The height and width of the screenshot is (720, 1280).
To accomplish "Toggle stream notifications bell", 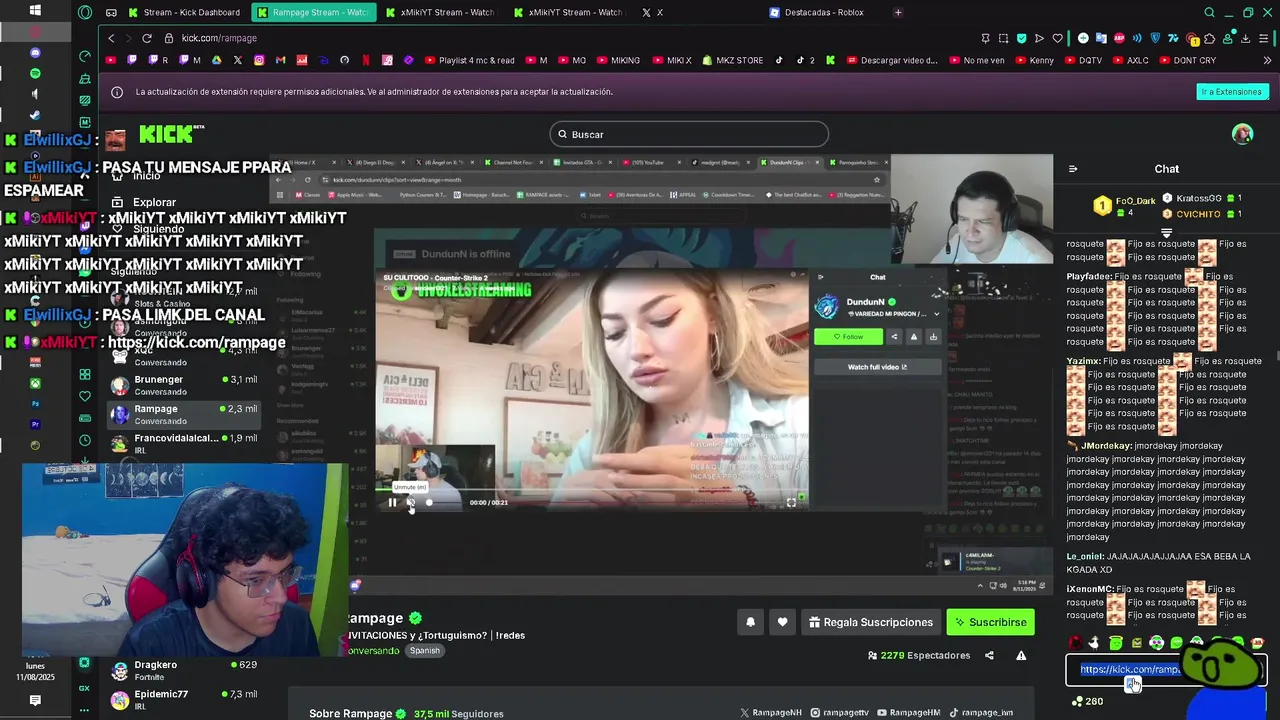I will 751,622.
